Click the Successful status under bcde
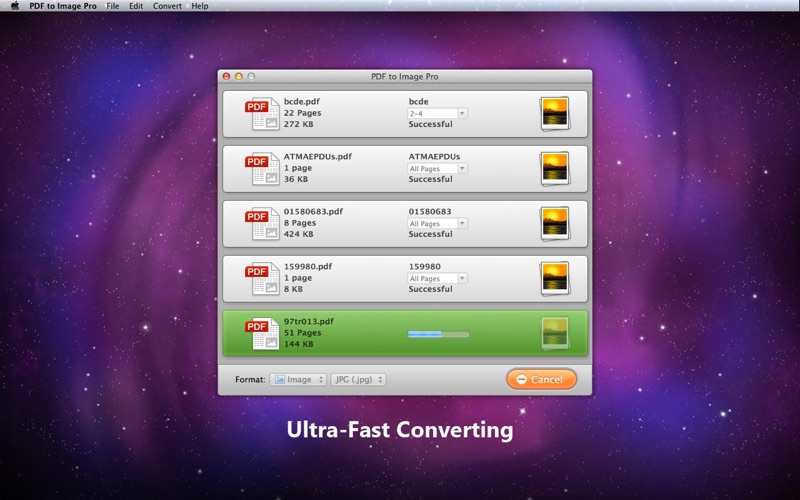The height and width of the screenshot is (500, 800). click(x=430, y=124)
